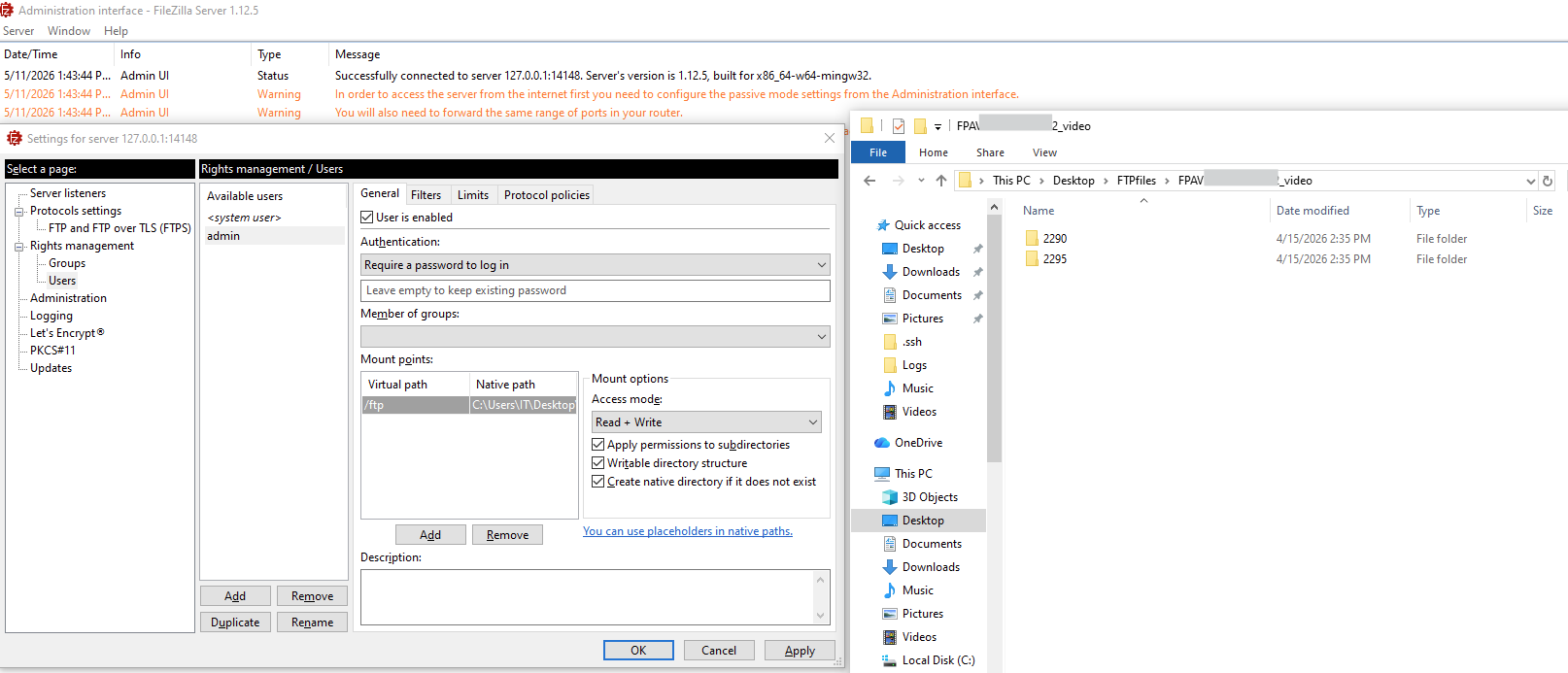1568x673 pixels.
Task: Switch to the Filters tab
Action: click(x=426, y=195)
